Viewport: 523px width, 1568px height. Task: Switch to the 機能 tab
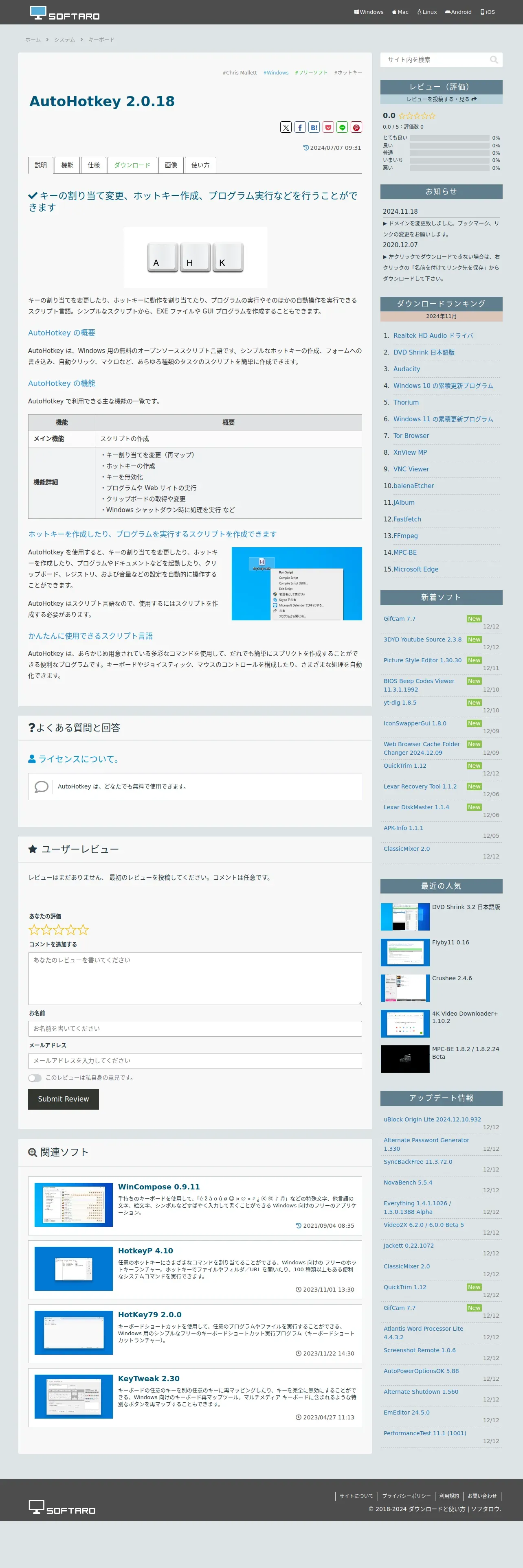(67, 165)
